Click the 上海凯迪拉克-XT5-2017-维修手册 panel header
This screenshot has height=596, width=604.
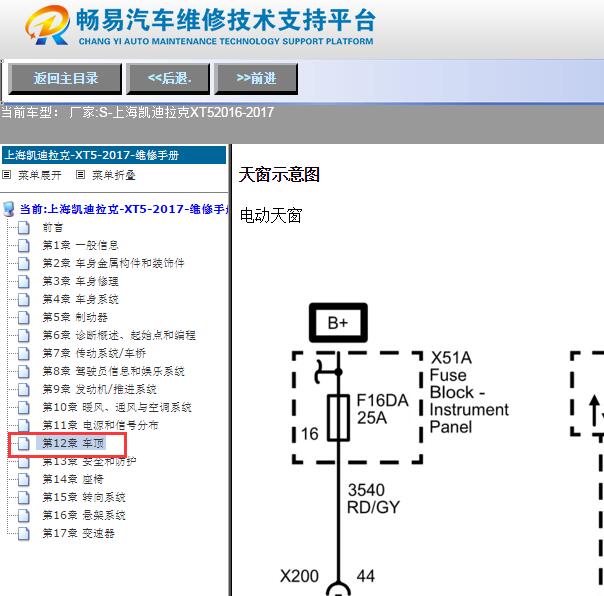(114, 155)
